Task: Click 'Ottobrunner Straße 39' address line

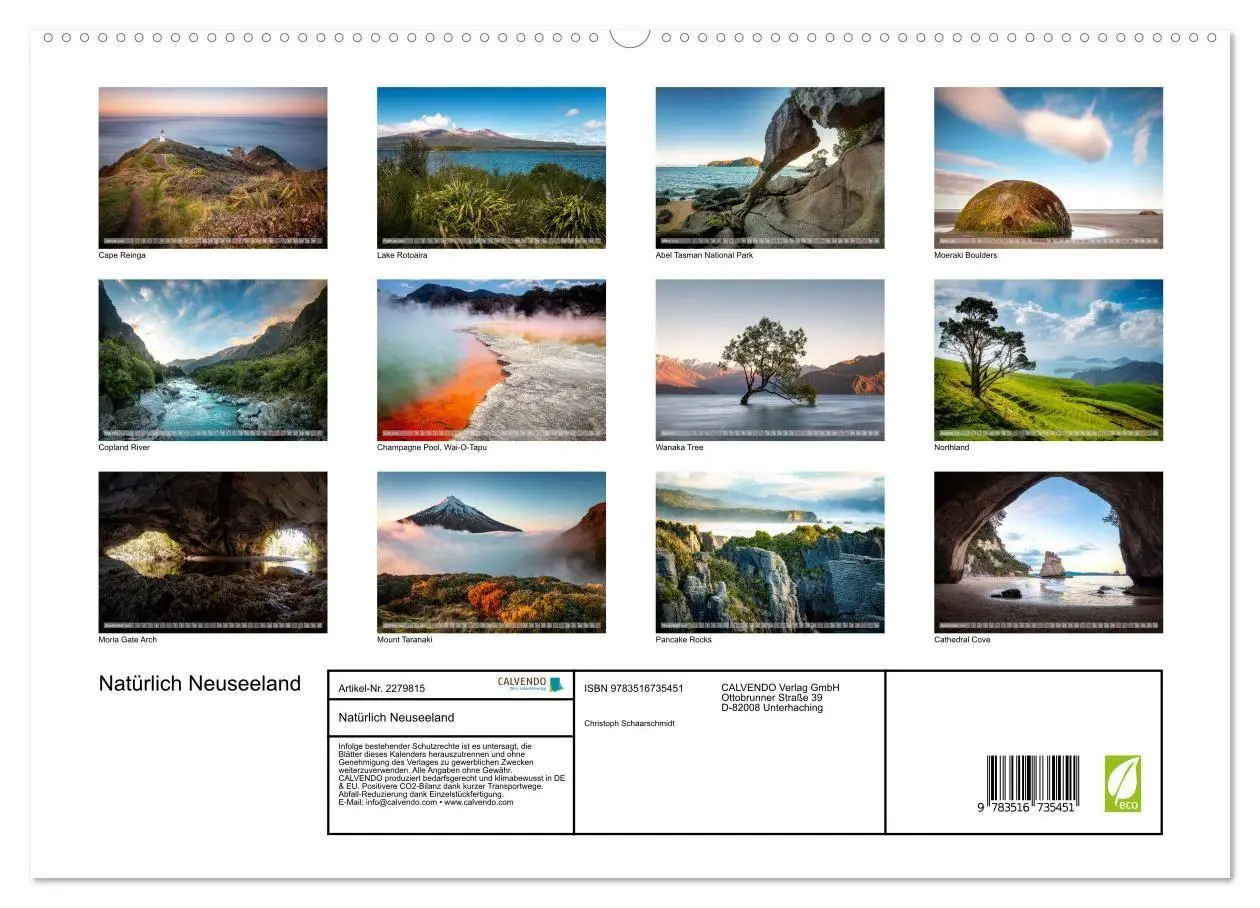Action: click(x=772, y=698)
